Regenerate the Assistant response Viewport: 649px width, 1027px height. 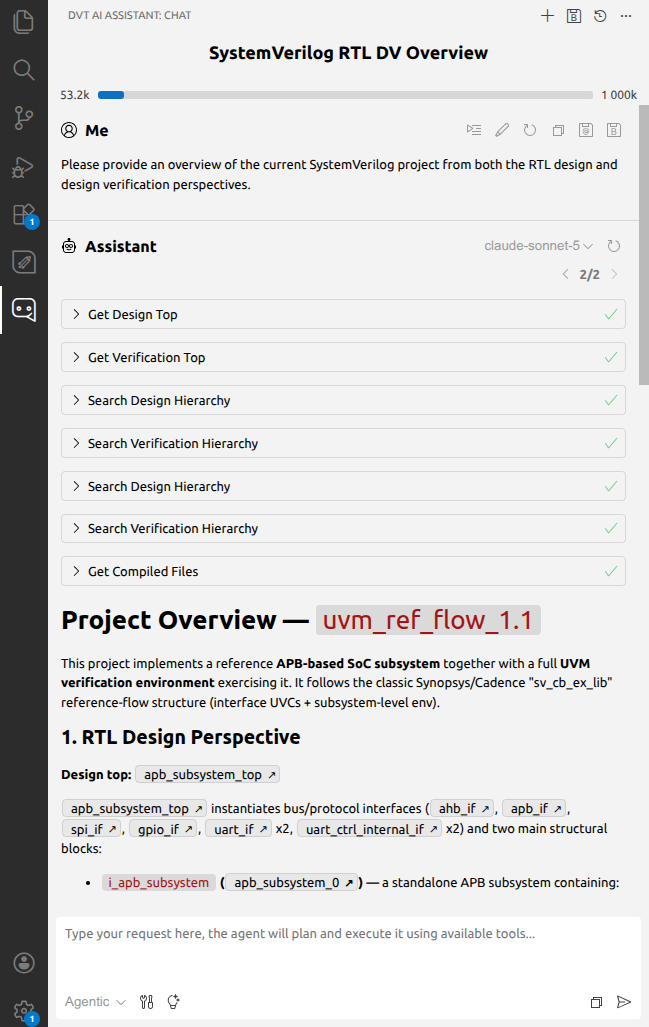[614, 246]
